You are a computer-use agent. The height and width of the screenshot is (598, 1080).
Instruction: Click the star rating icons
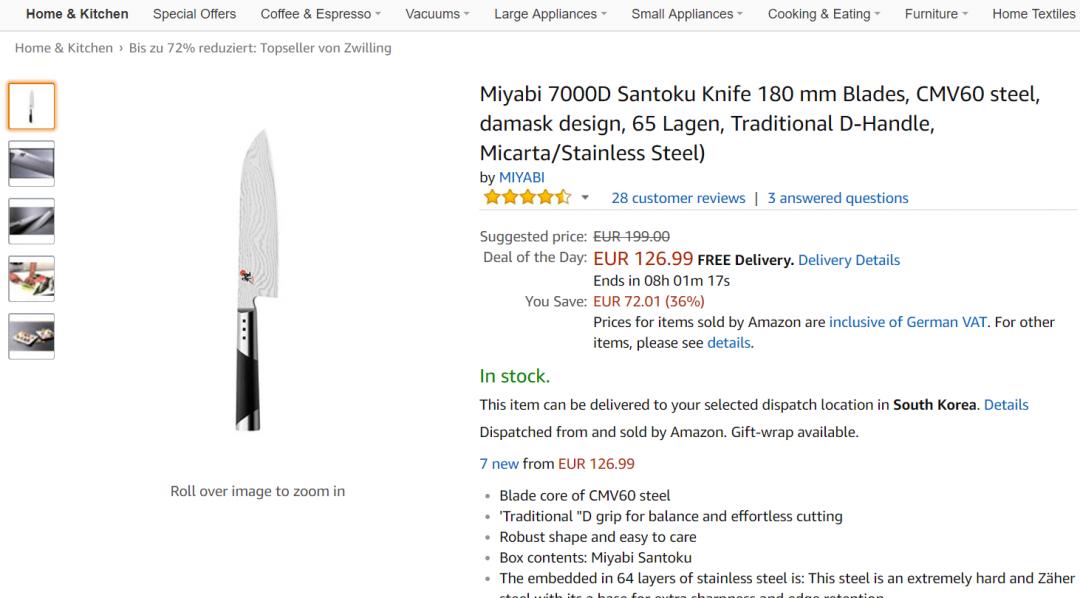click(526, 197)
